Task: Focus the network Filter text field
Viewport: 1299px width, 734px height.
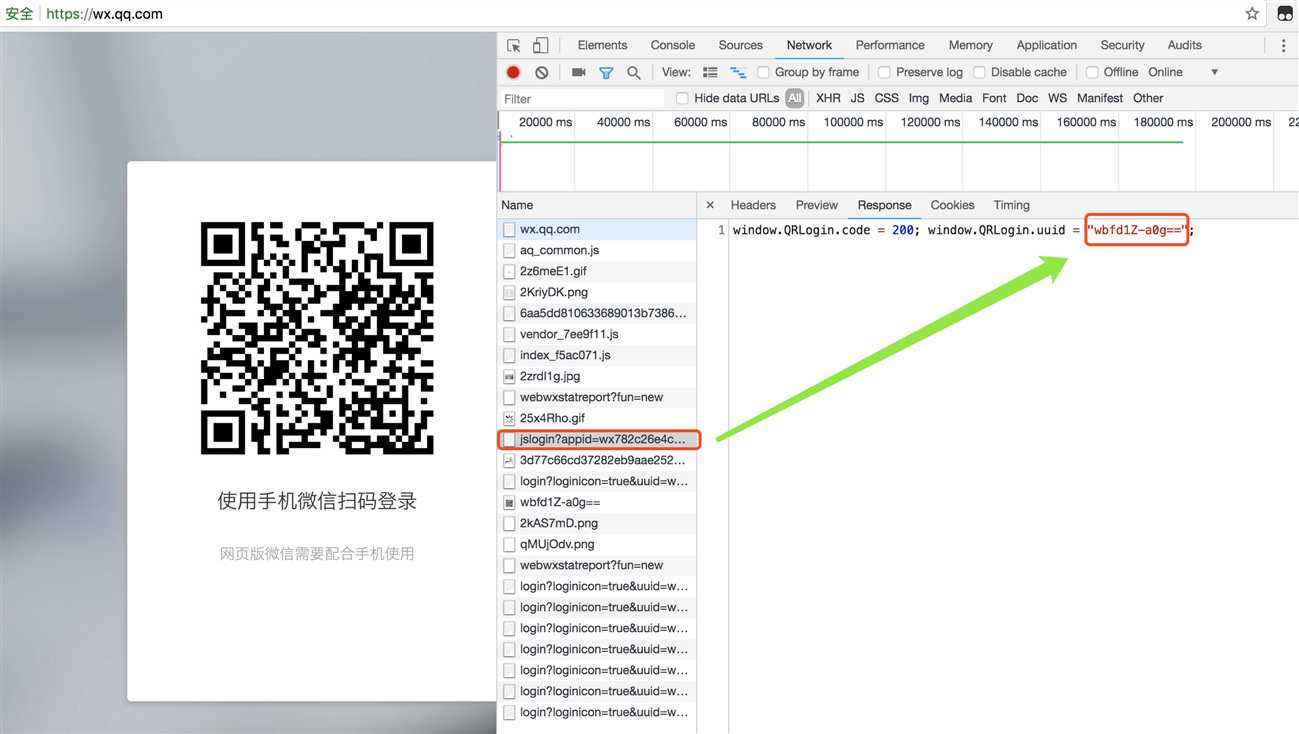Action: pos(582,98)
